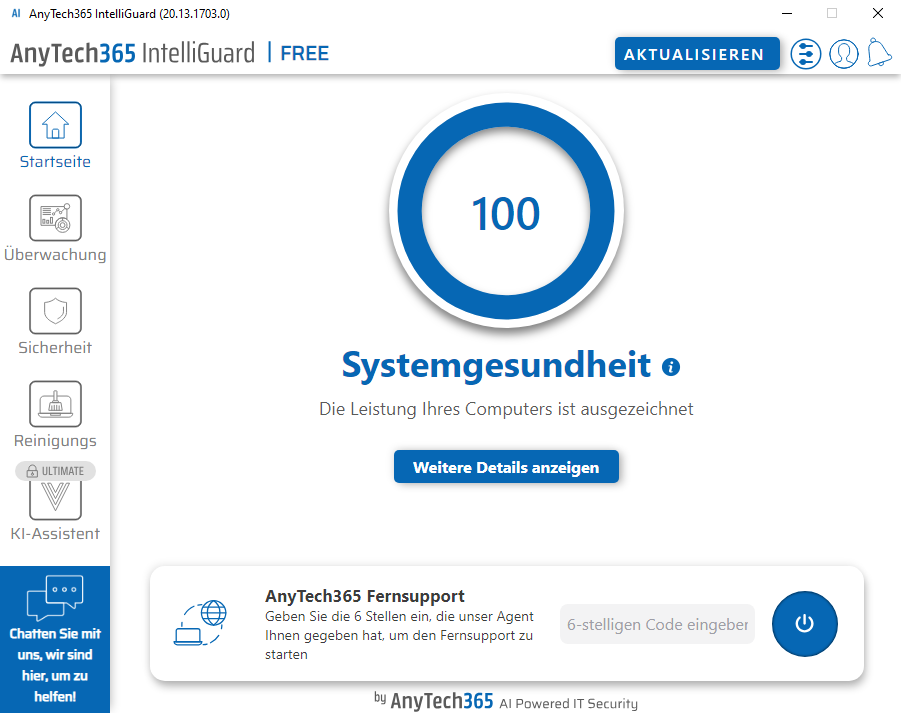
Task: Click the info icon beside Systemgesundheit
Action: pyautogui.click(x=671, y=367)
